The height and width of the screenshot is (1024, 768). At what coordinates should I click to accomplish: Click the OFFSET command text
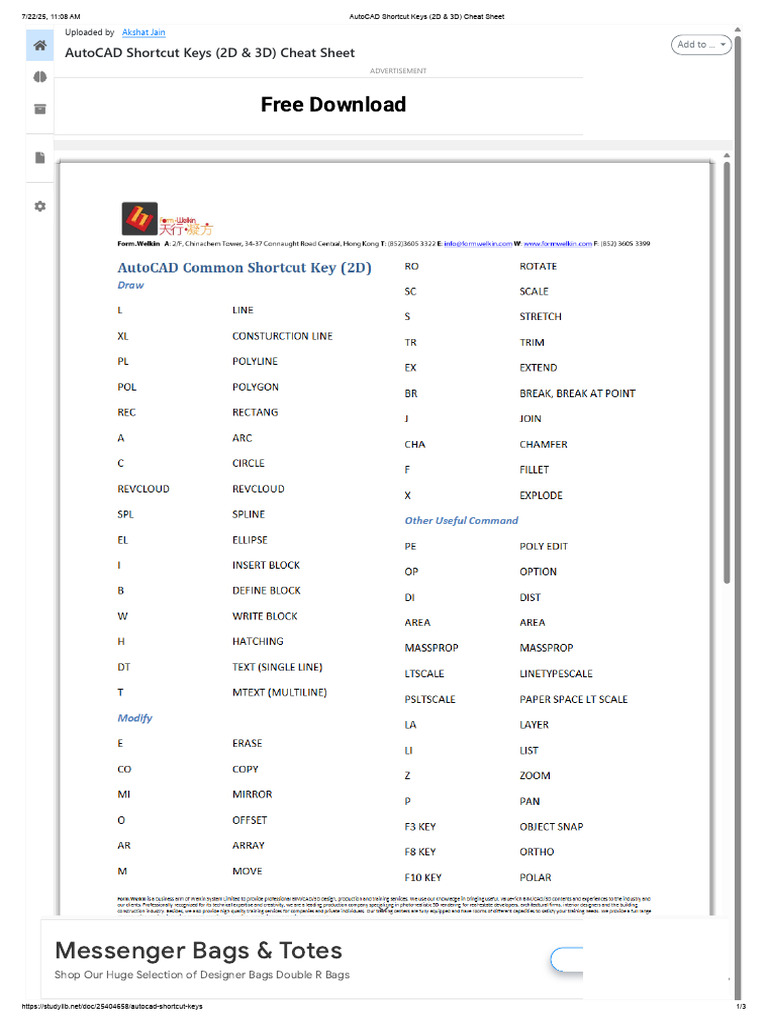pyautogui.click(x=249, y=820)
